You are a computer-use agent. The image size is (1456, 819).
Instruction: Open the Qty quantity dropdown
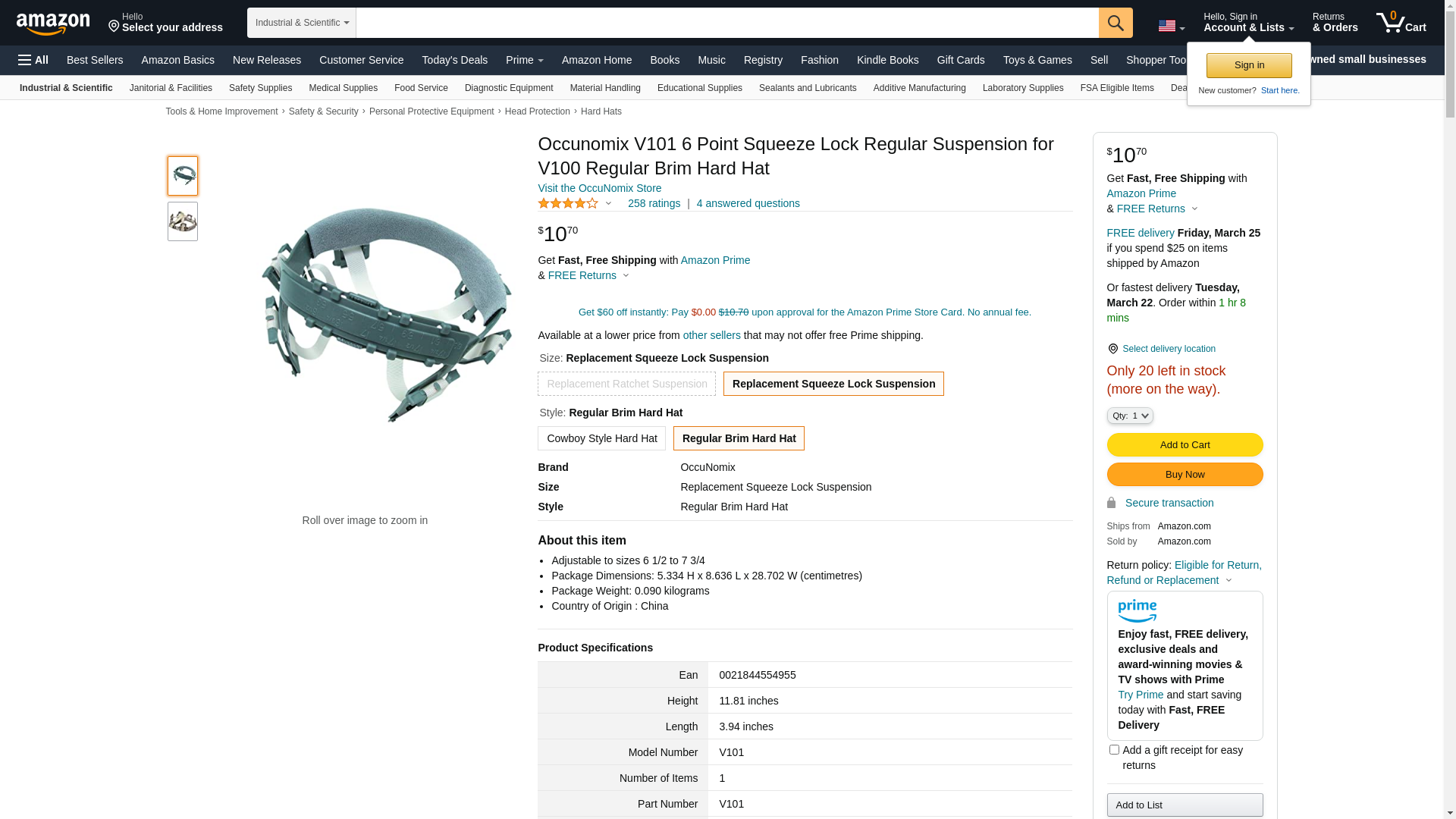point(1129,416)
